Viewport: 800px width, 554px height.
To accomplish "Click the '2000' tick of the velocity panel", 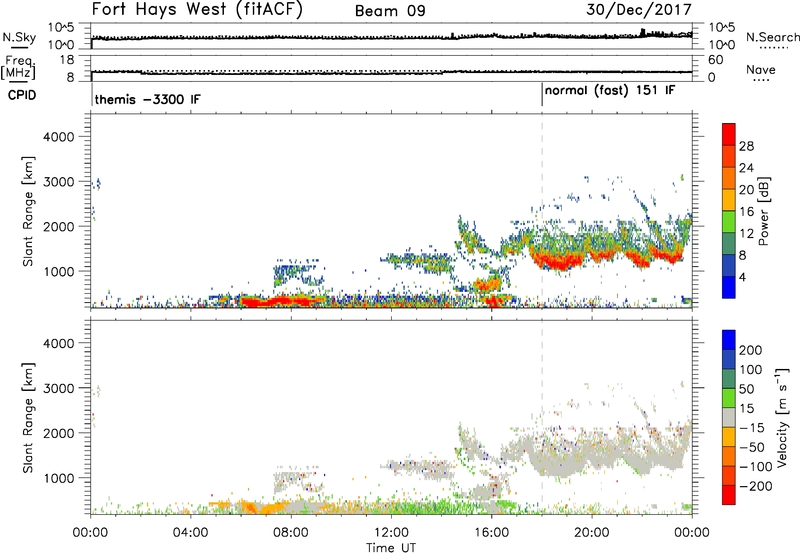I will pyautogui.click(x=58, y=433).
